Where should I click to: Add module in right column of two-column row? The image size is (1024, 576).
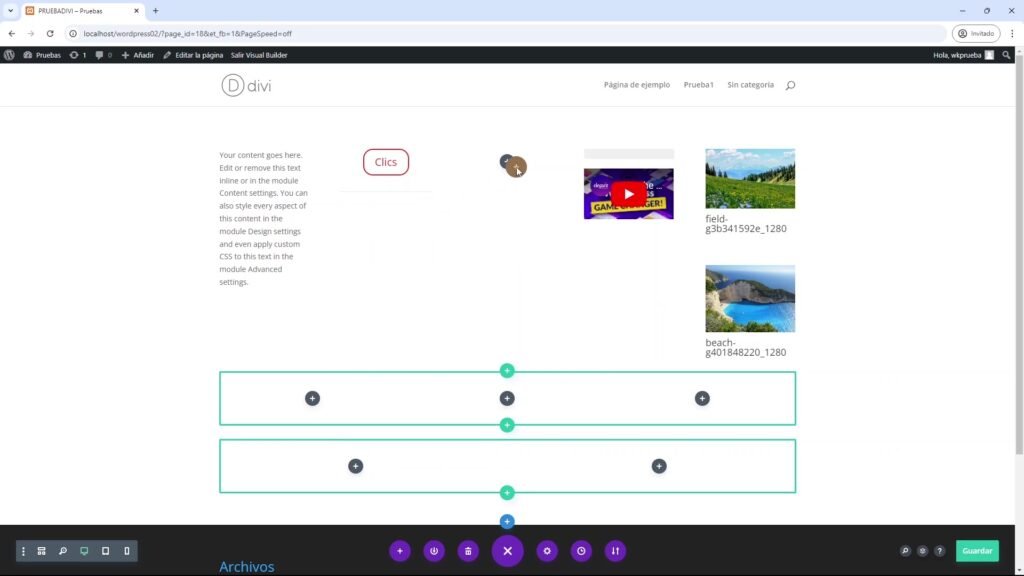[659, 466]
